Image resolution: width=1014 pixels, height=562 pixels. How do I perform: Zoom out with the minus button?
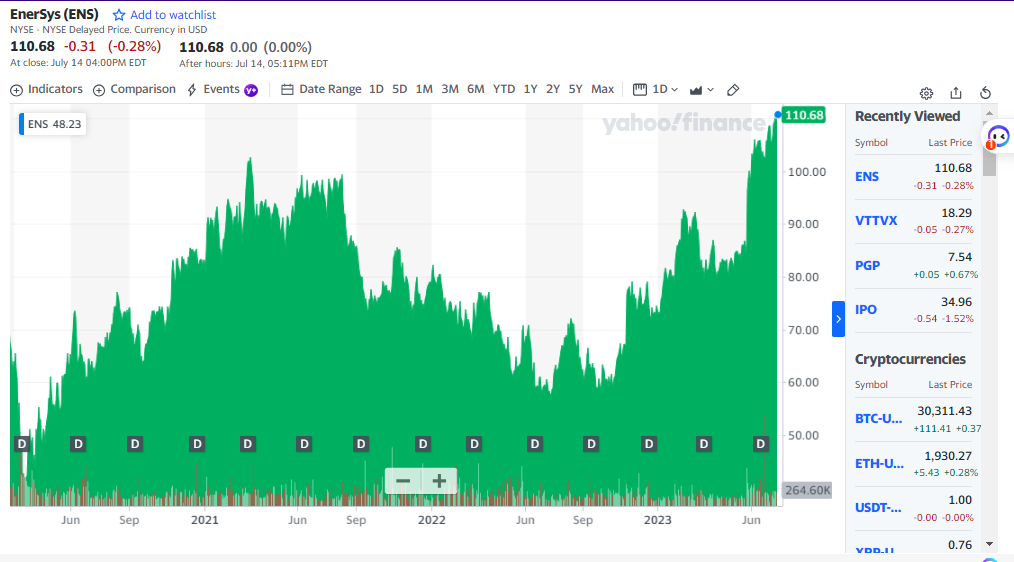point(403,481)
